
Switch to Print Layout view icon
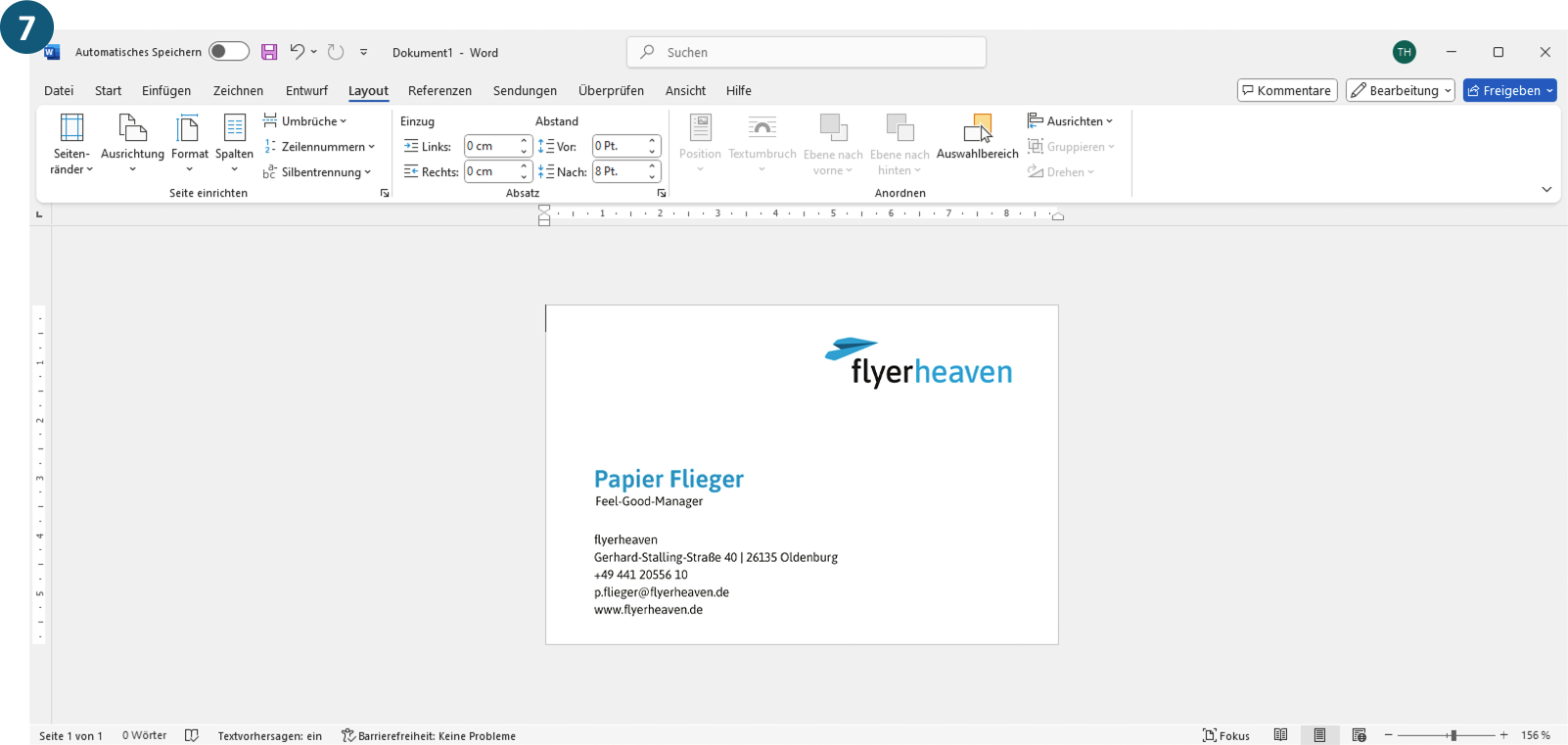point(1319,736)
